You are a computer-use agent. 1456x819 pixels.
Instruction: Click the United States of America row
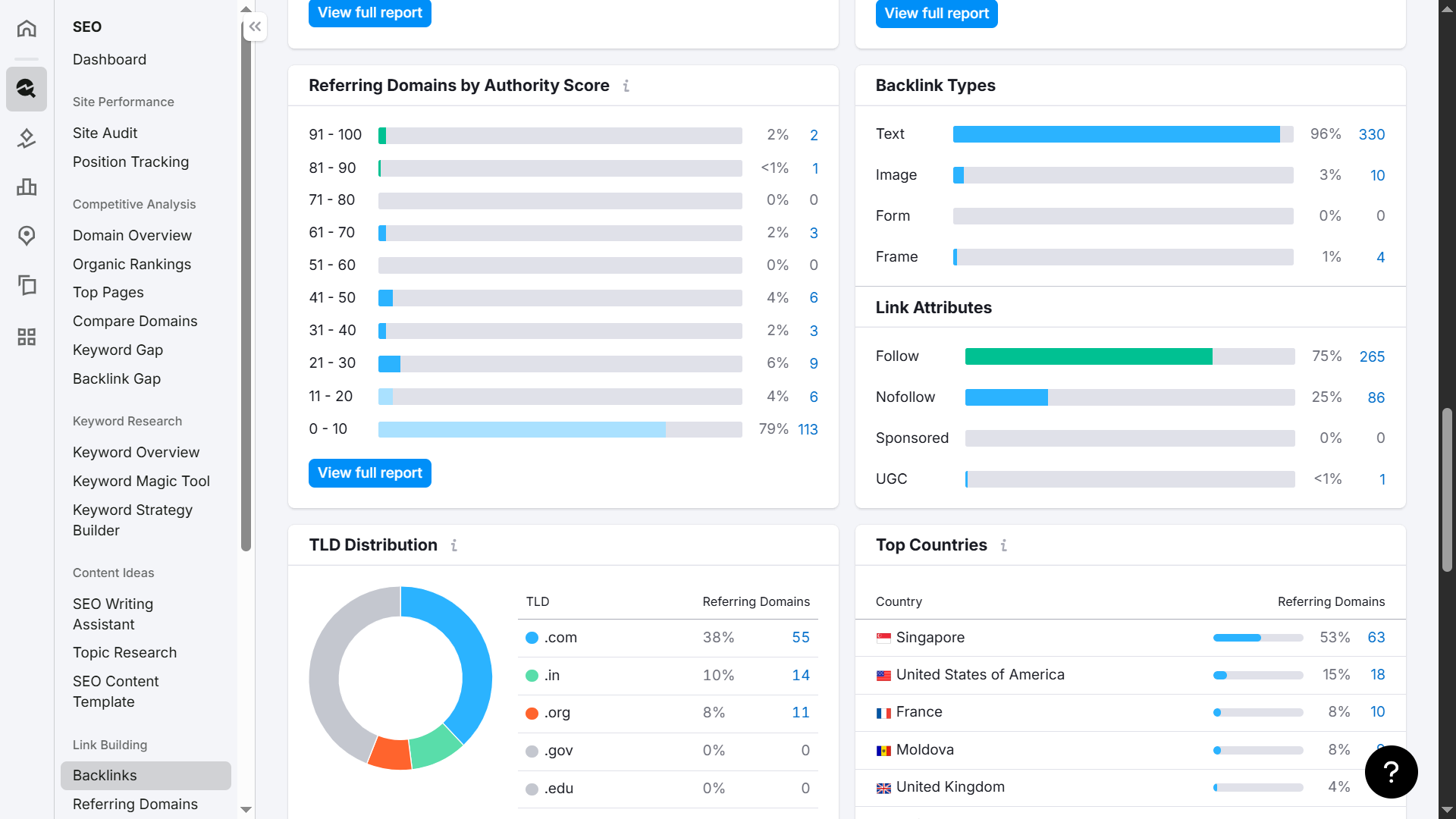tap(1130, 675)
